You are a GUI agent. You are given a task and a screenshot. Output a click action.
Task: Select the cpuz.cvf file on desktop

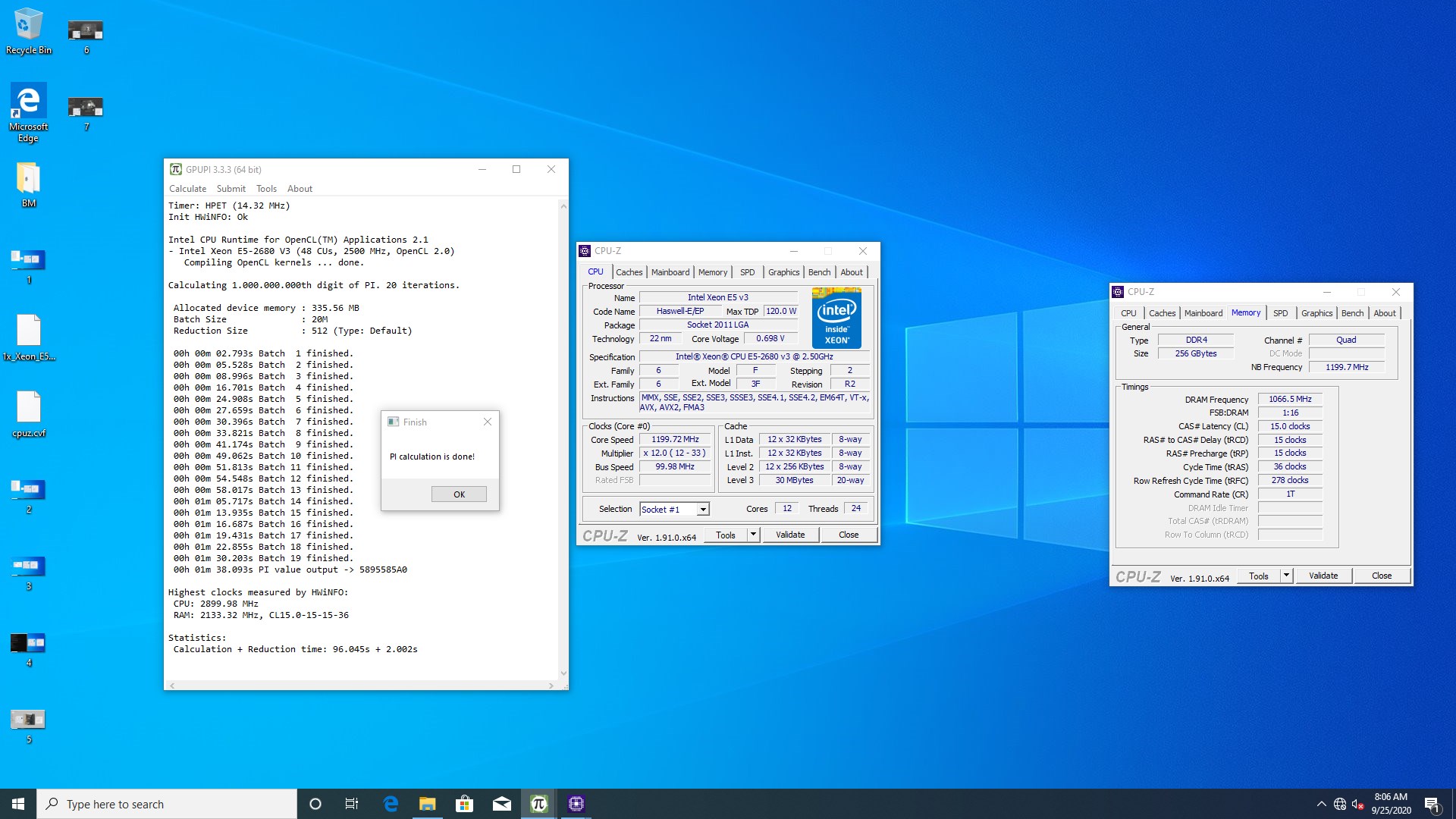tap(29, 414)
